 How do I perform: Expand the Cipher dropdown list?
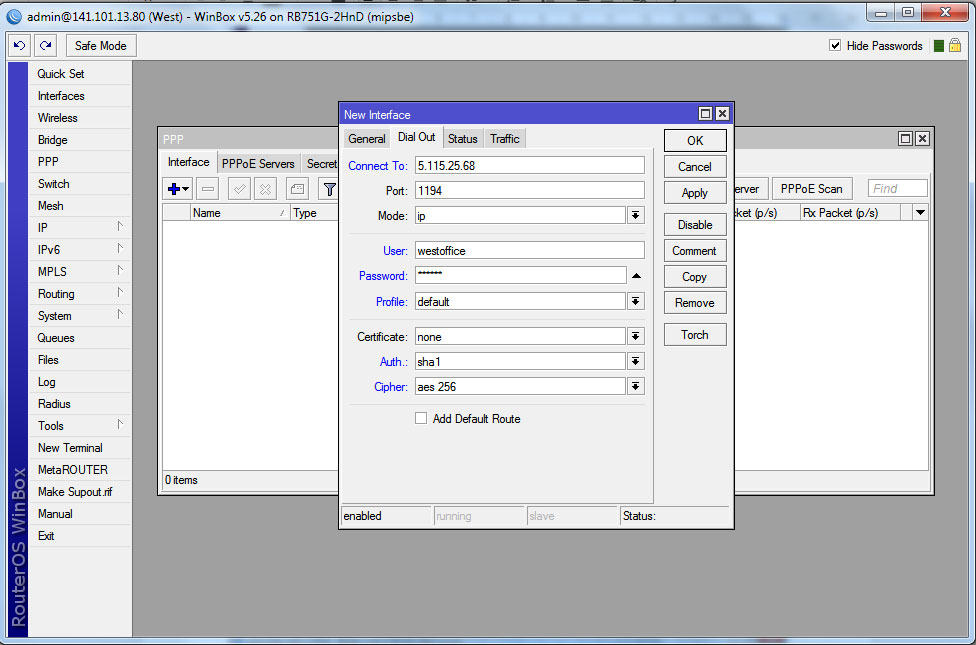(635, 387)
